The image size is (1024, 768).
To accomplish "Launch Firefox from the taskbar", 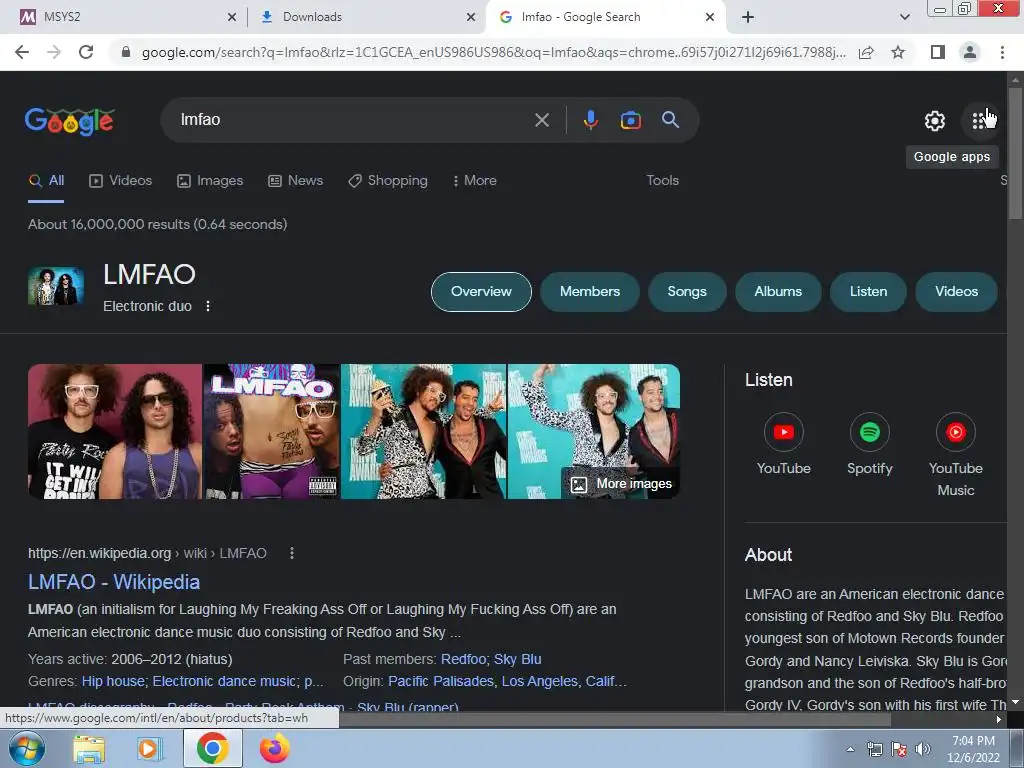I will 274,748.
